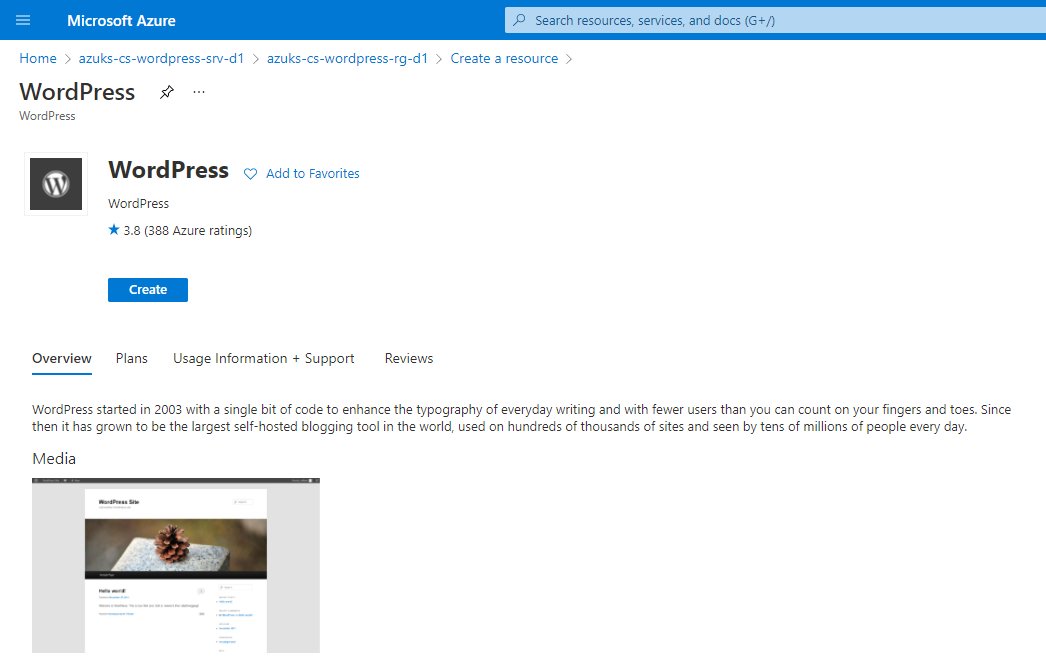Open the more actions ellipsis menu
This screenshot has width=1046, height=672.
tap(198, 91)
